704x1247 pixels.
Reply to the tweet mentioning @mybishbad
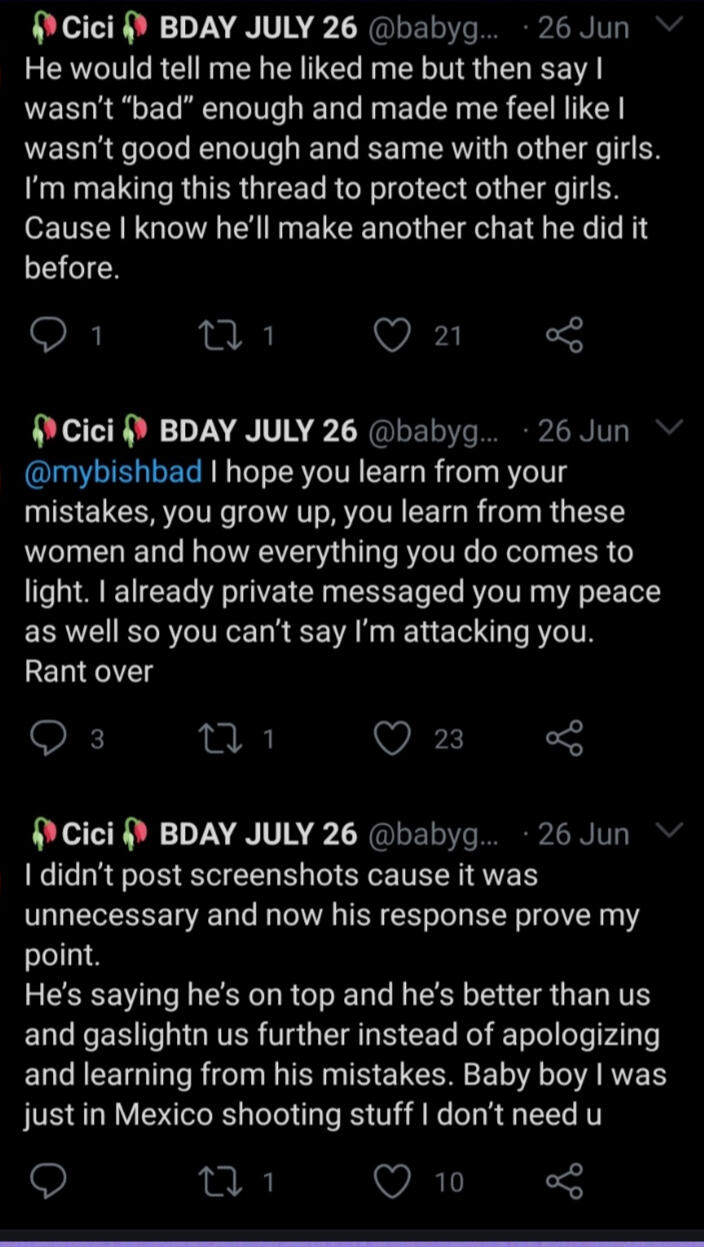point(46,739)
